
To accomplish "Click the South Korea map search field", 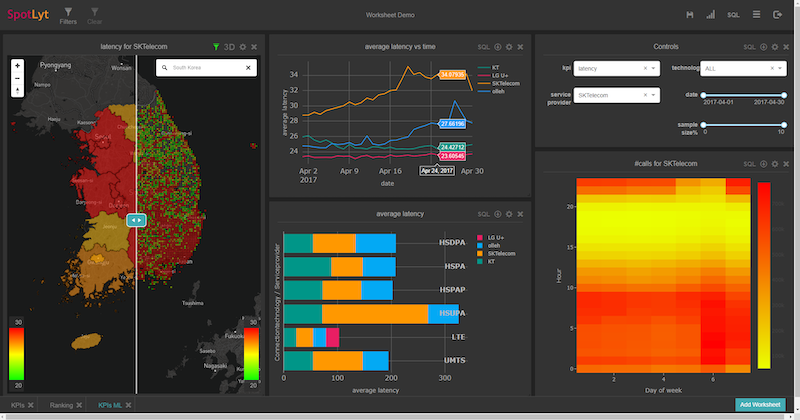I will click(206, 67).
